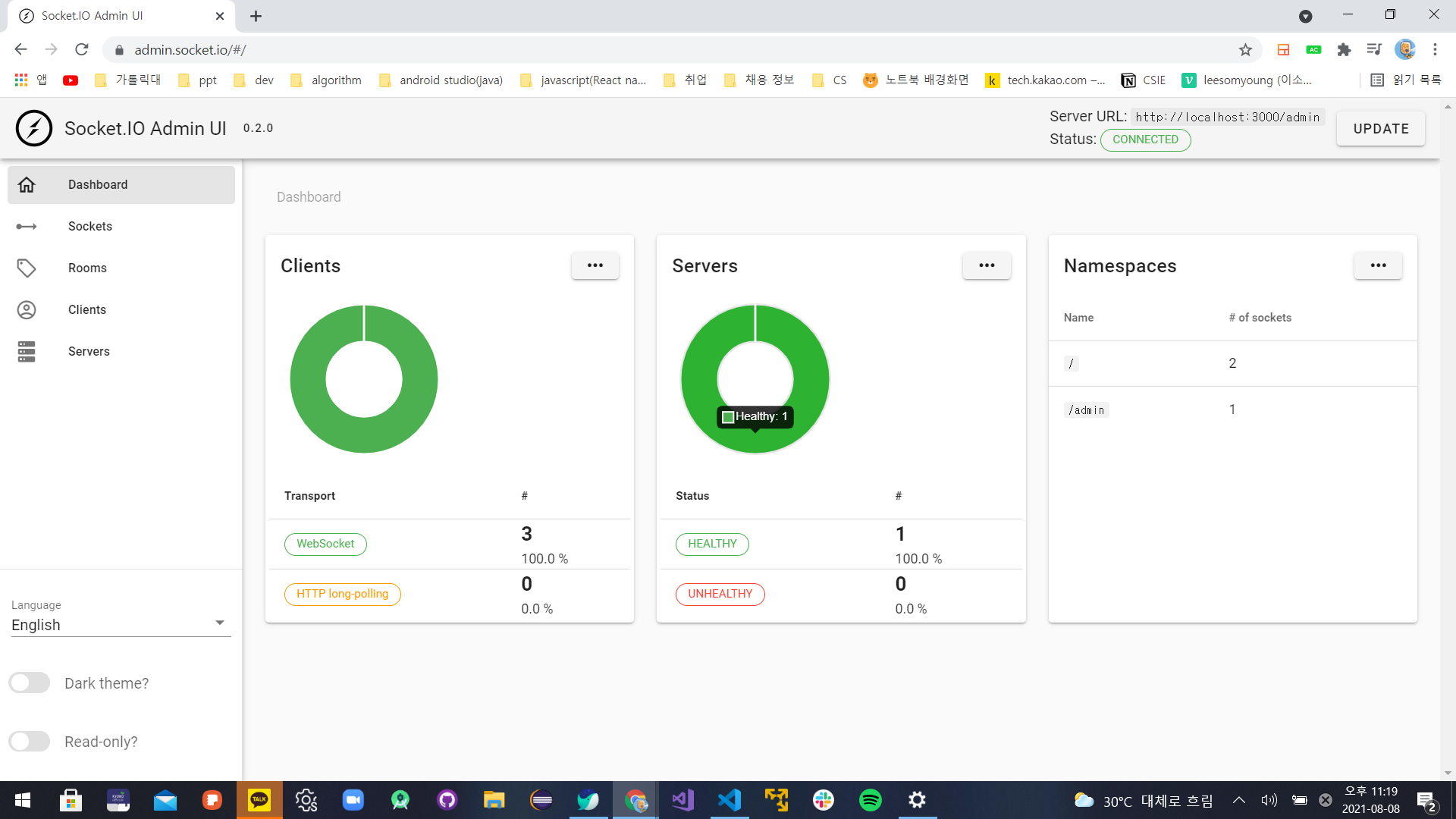Click the Rooms tag icon
Image resolution: width=1456 pixels, height=819 pixels.
[x=27, y=268]
